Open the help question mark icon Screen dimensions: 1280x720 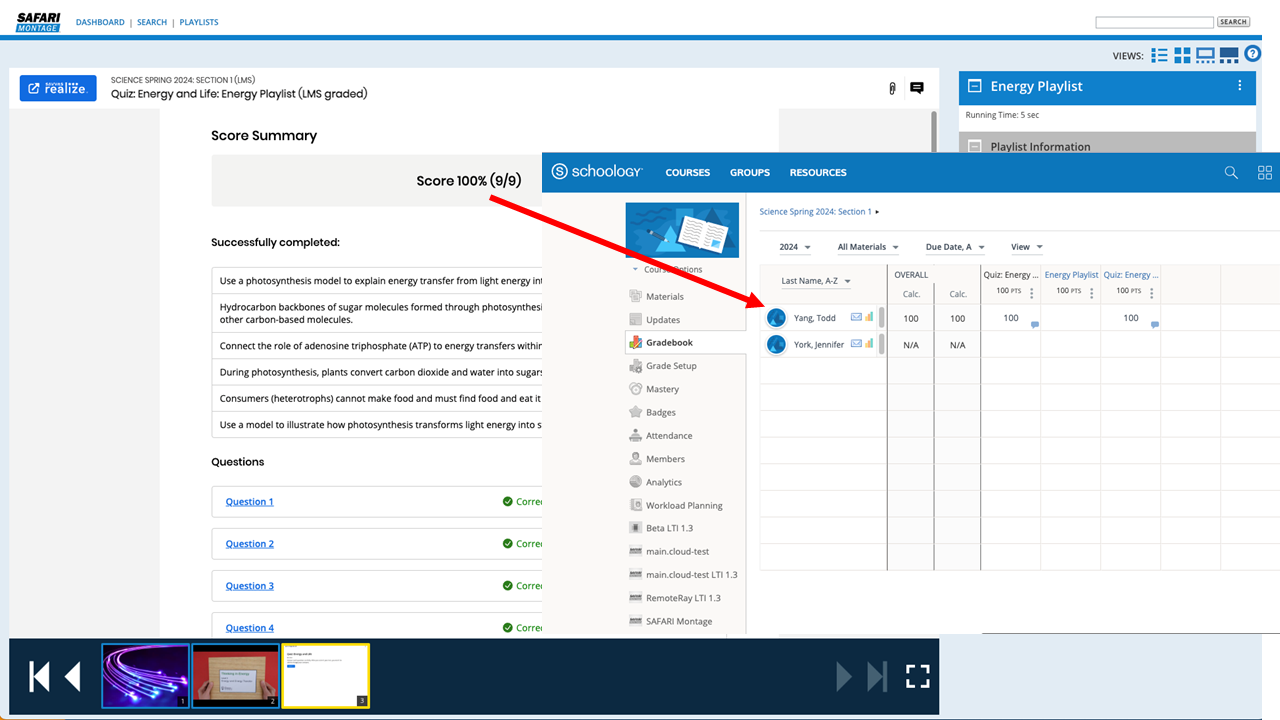pos(1252,54)
